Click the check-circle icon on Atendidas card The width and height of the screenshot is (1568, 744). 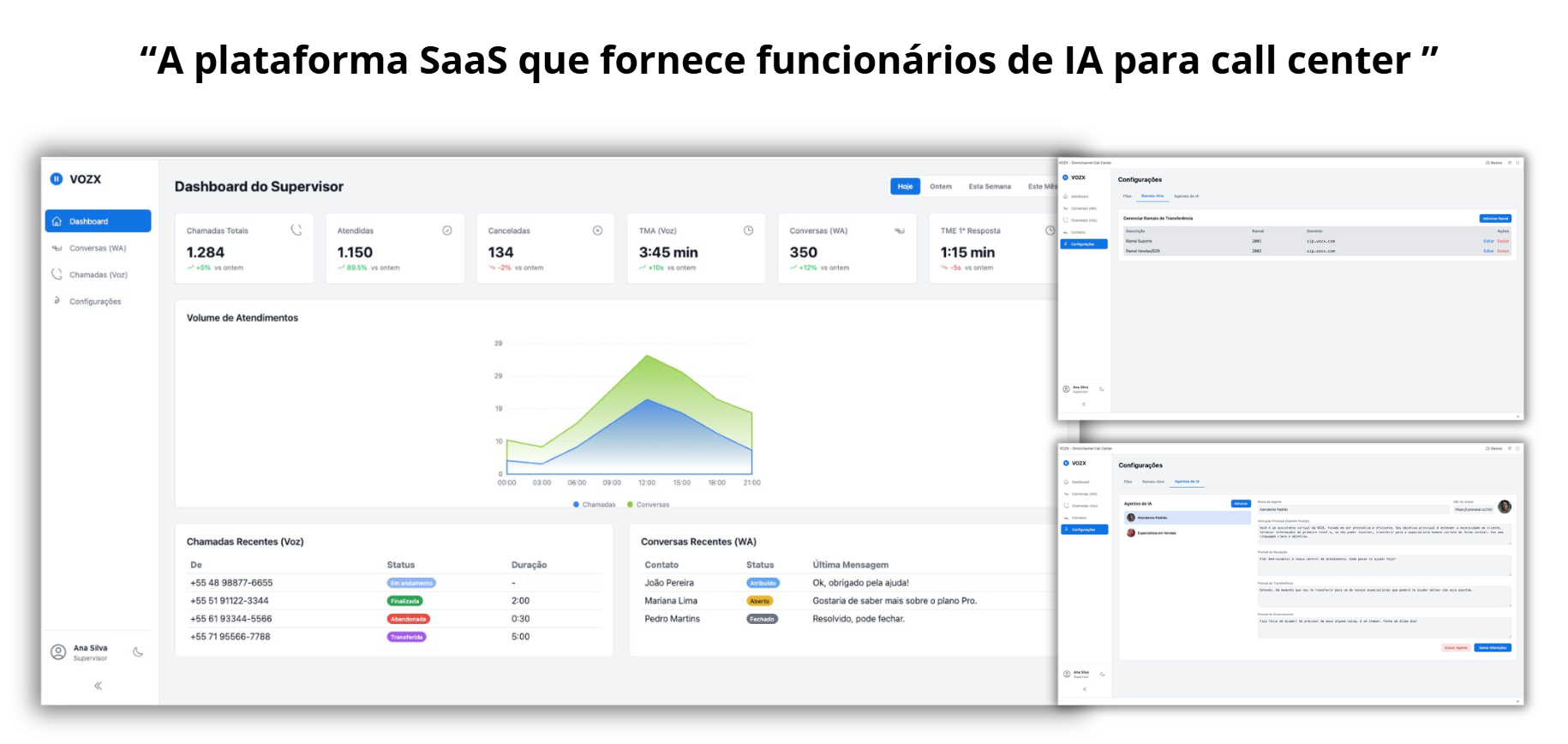447,231
